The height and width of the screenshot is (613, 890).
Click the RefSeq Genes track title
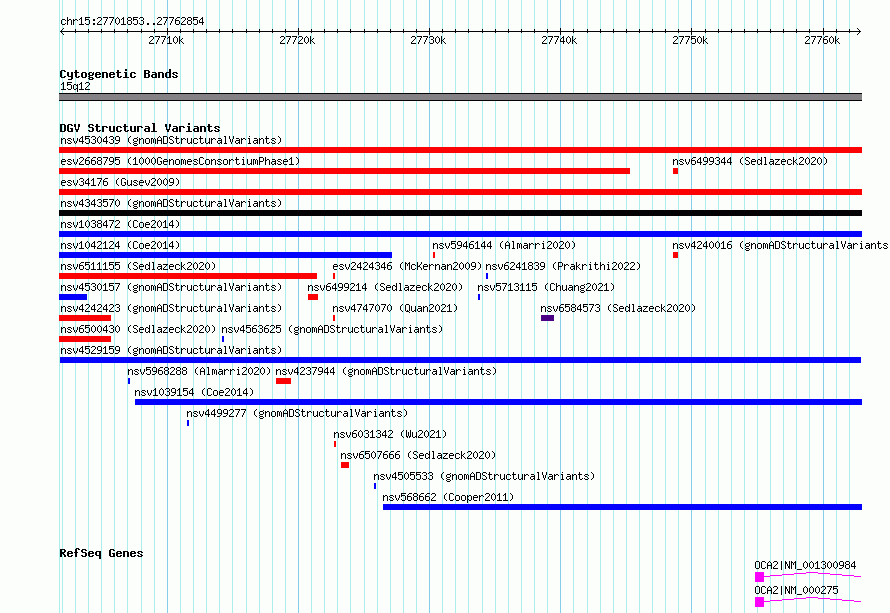tap(101, 553)
